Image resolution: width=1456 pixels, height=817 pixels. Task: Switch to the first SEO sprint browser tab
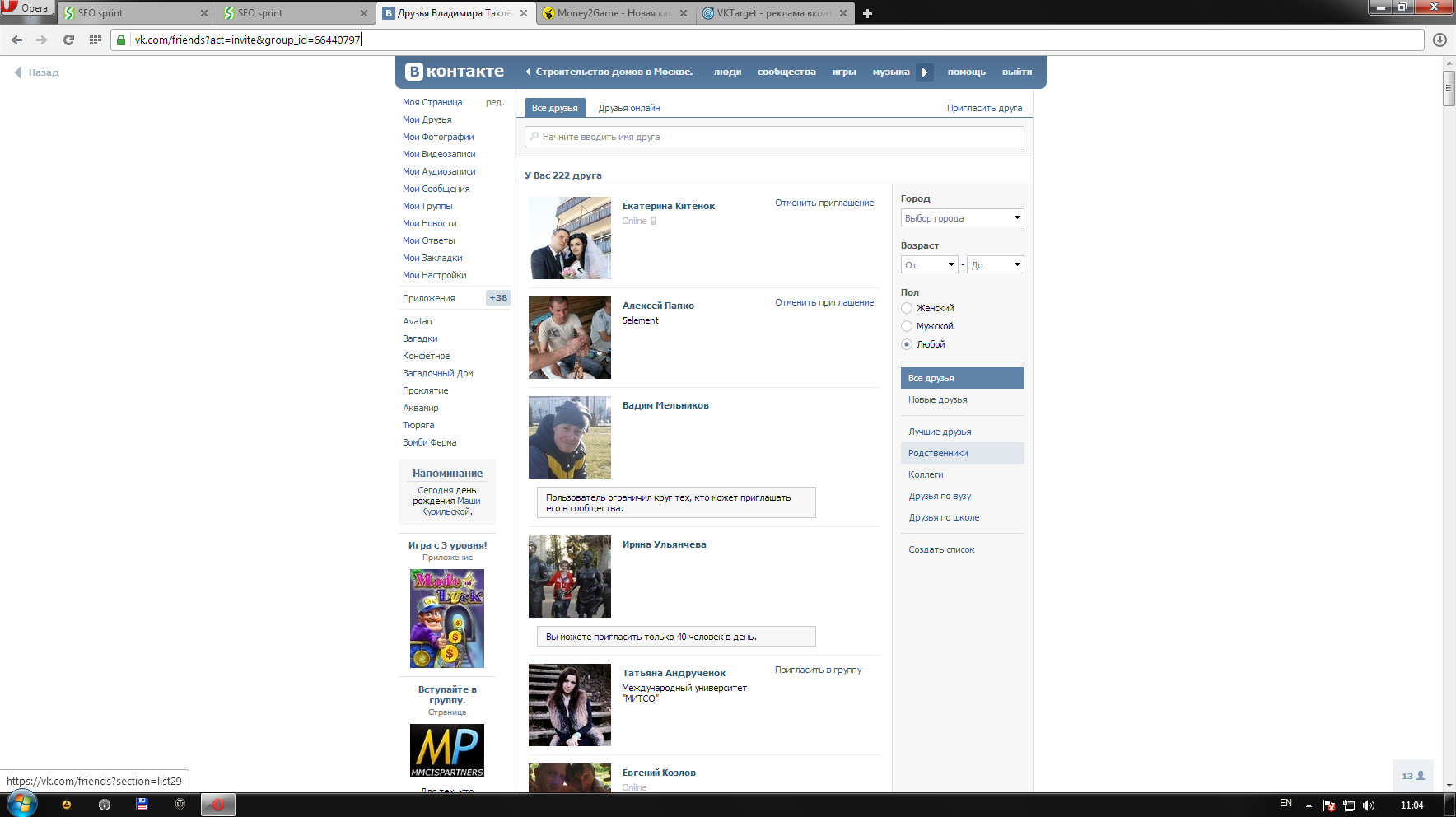(x=137, y=13)
